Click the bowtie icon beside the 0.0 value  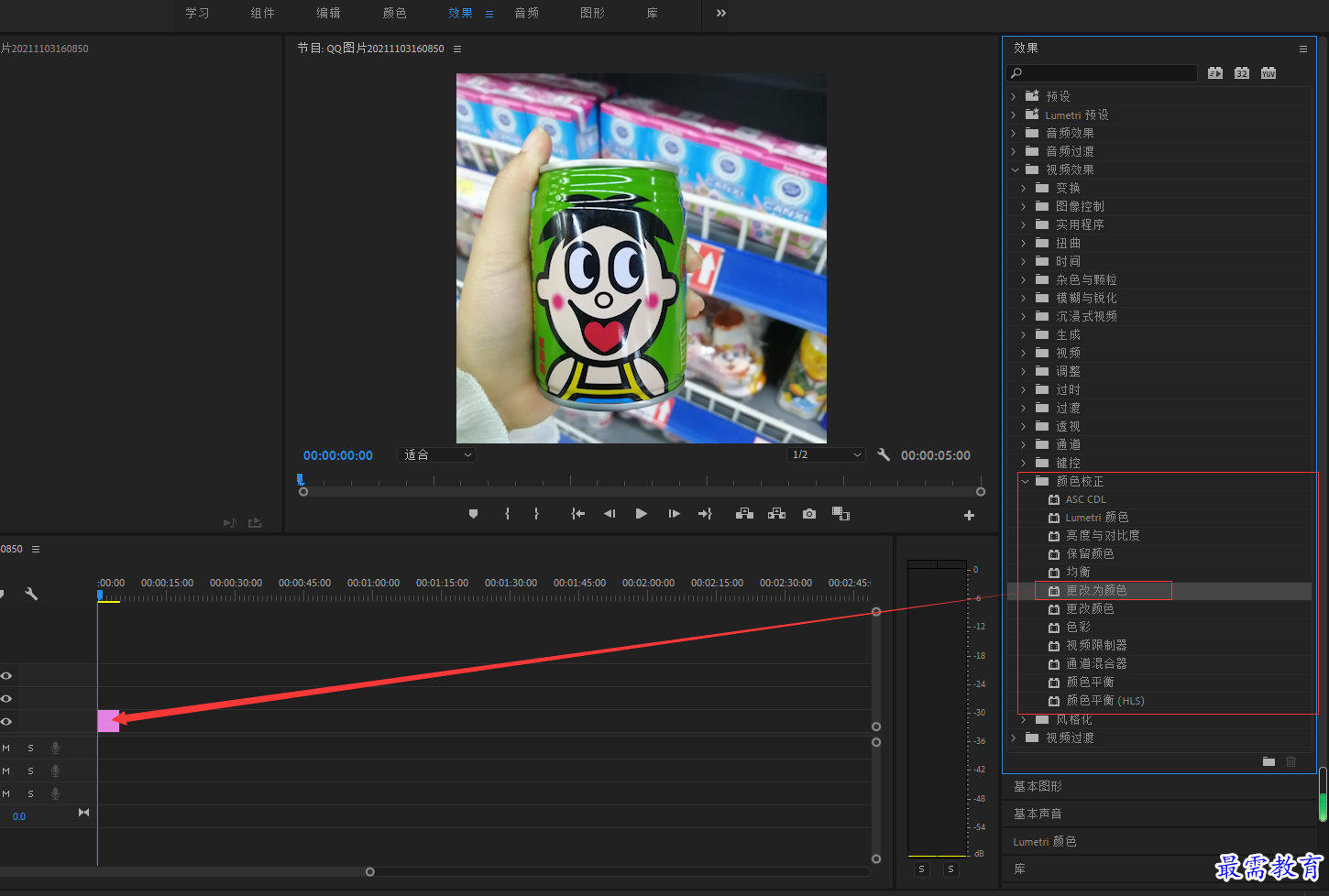point(83,813)
